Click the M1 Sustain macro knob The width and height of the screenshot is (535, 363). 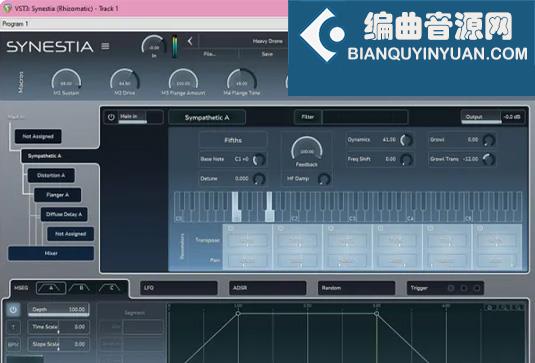click(66, 81)
